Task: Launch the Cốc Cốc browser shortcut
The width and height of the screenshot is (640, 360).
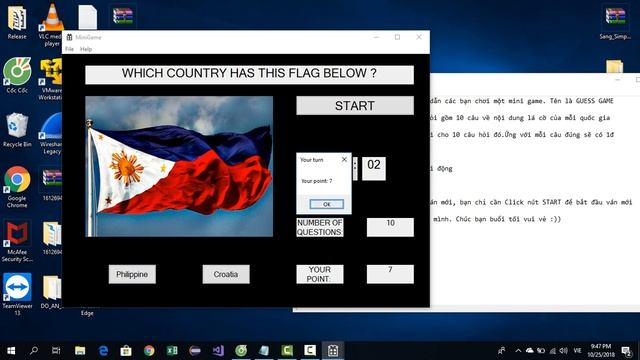Action: pos(17,76)
